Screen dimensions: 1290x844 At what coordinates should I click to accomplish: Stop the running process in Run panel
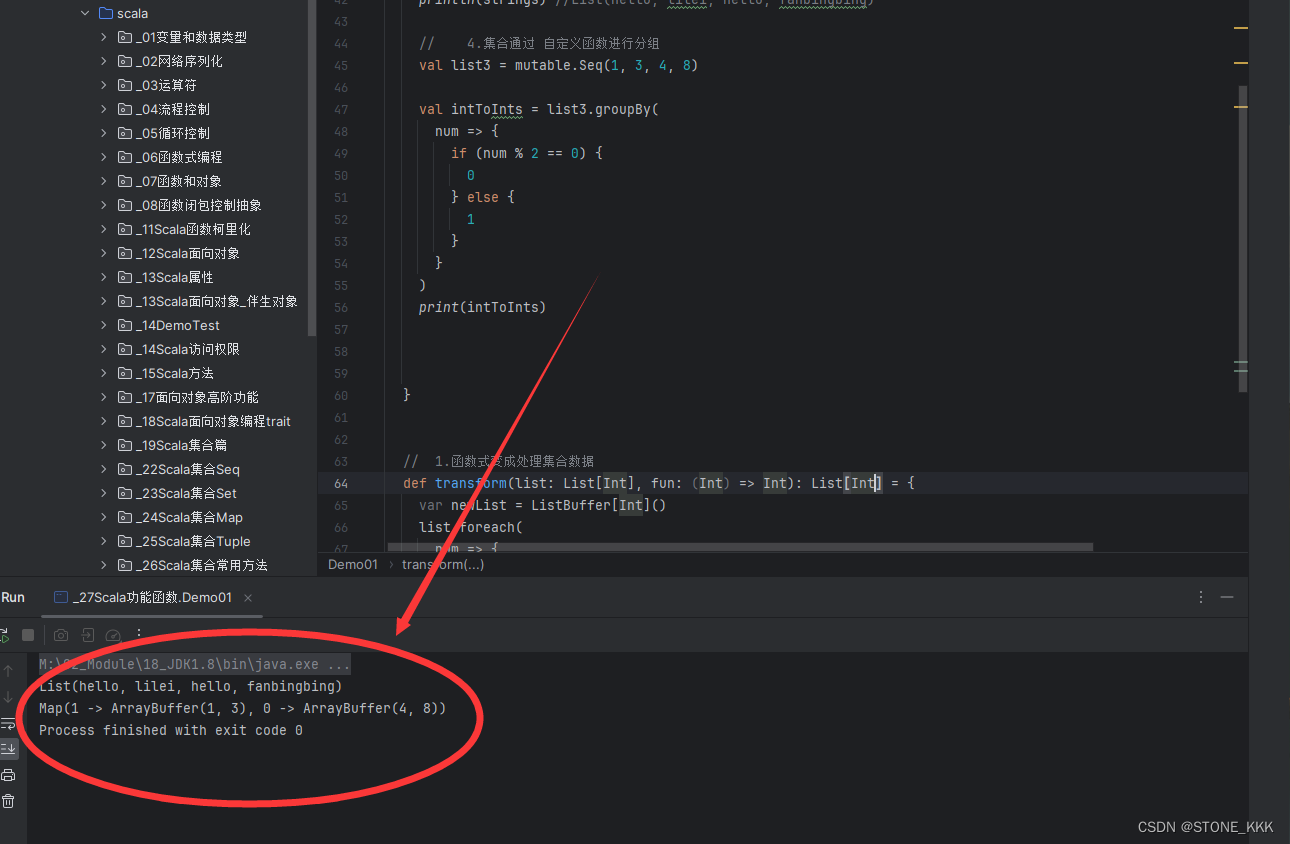(28, 635)
